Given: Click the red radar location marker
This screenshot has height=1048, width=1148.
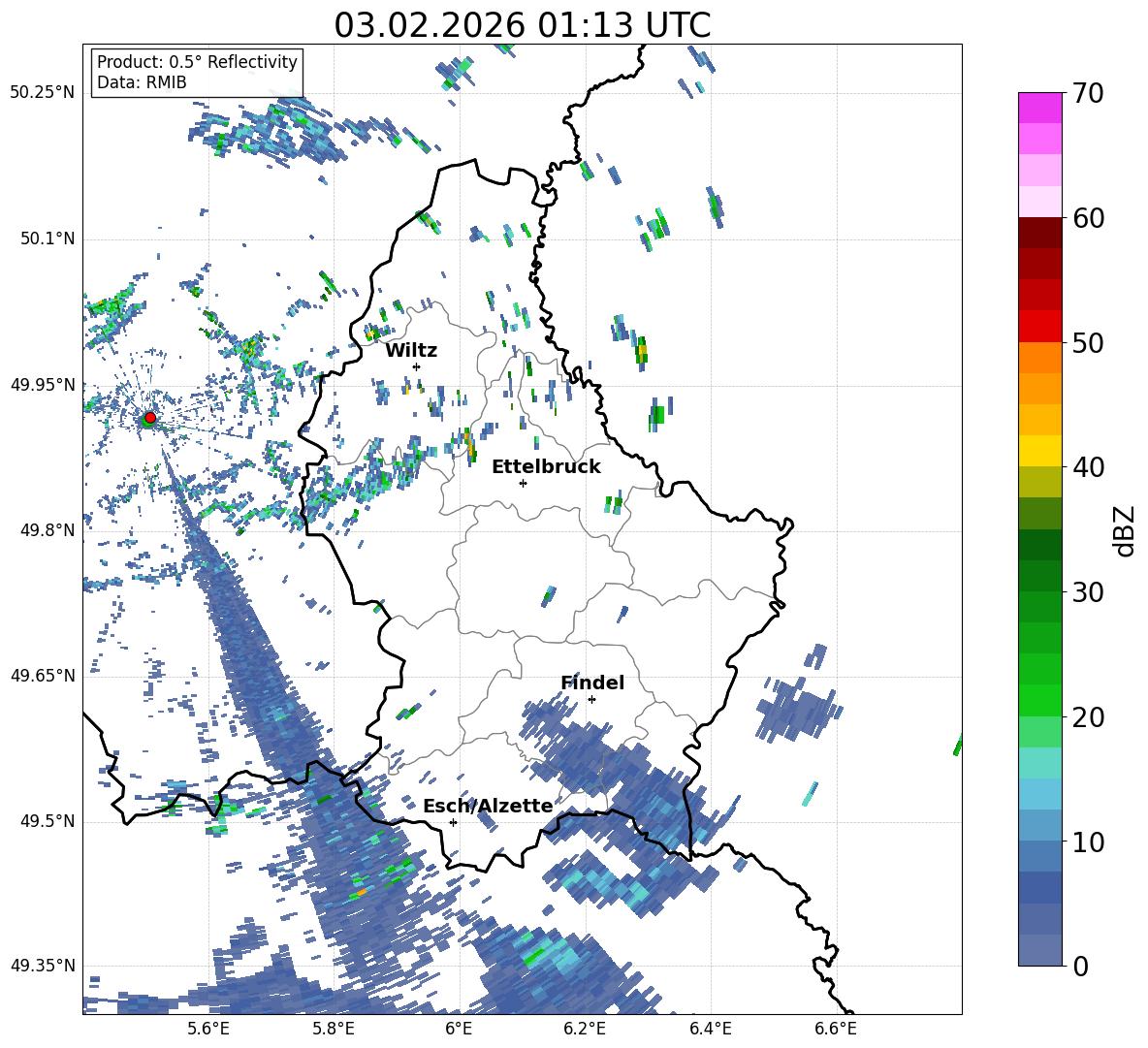Looking at the screenshot, I should pos(150,418).
